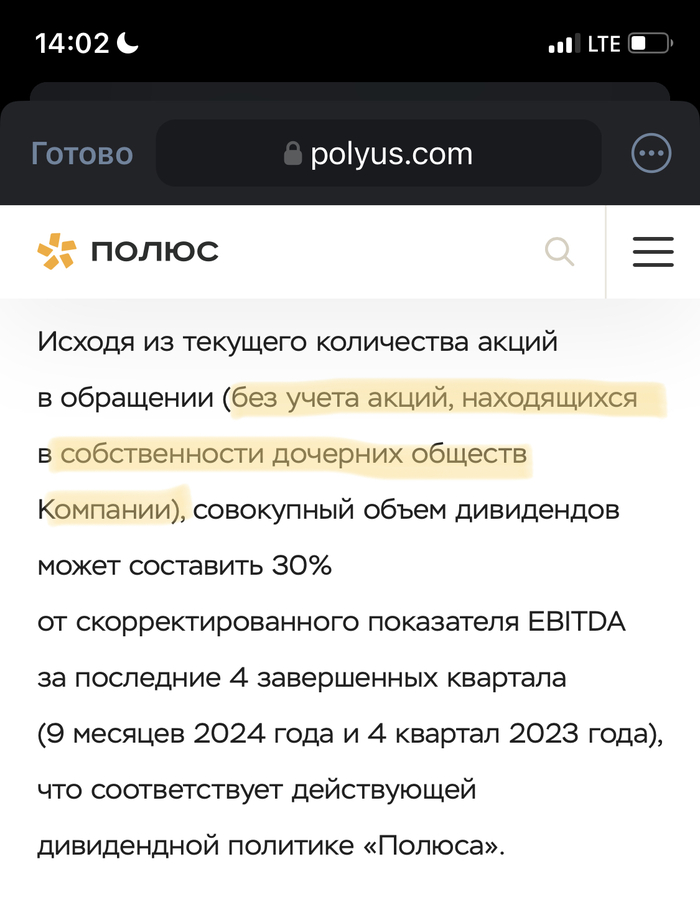Tap the 14:02 clock display
The height and width of the screenshot is (910, 700).
(70, 43)
